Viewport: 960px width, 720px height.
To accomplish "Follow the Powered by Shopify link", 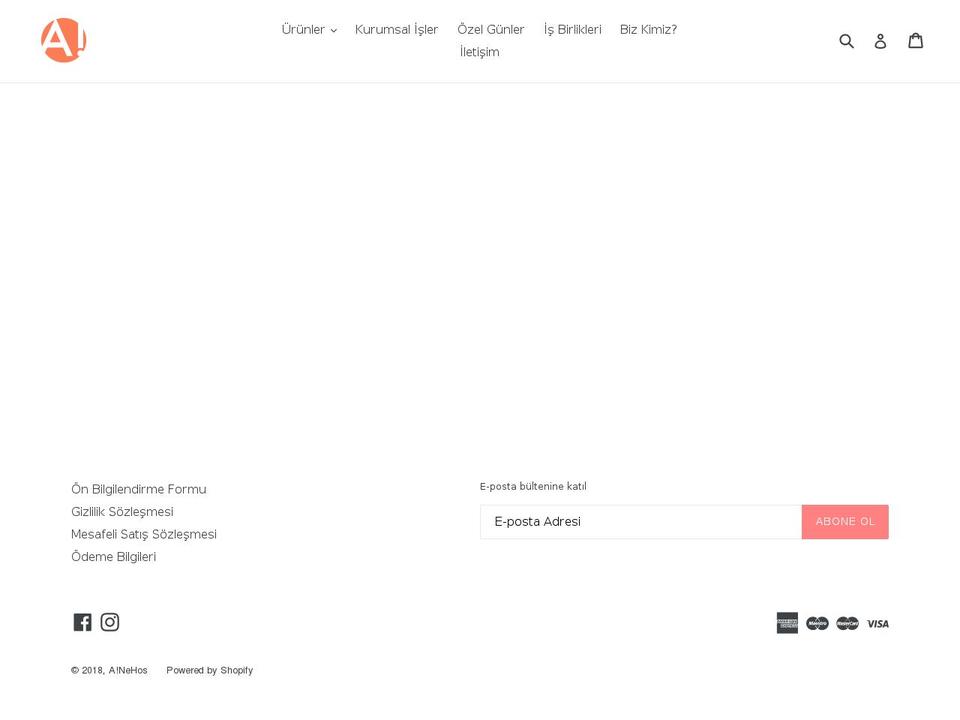I will point(209,670).
